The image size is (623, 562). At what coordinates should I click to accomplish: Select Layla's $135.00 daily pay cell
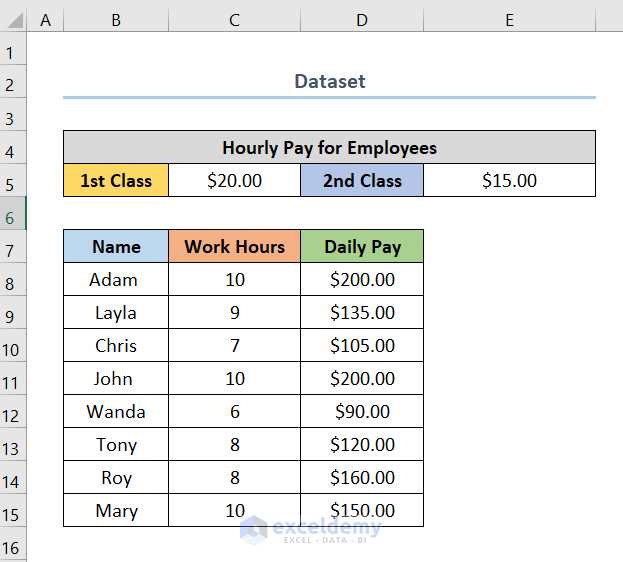coord(362,312)
